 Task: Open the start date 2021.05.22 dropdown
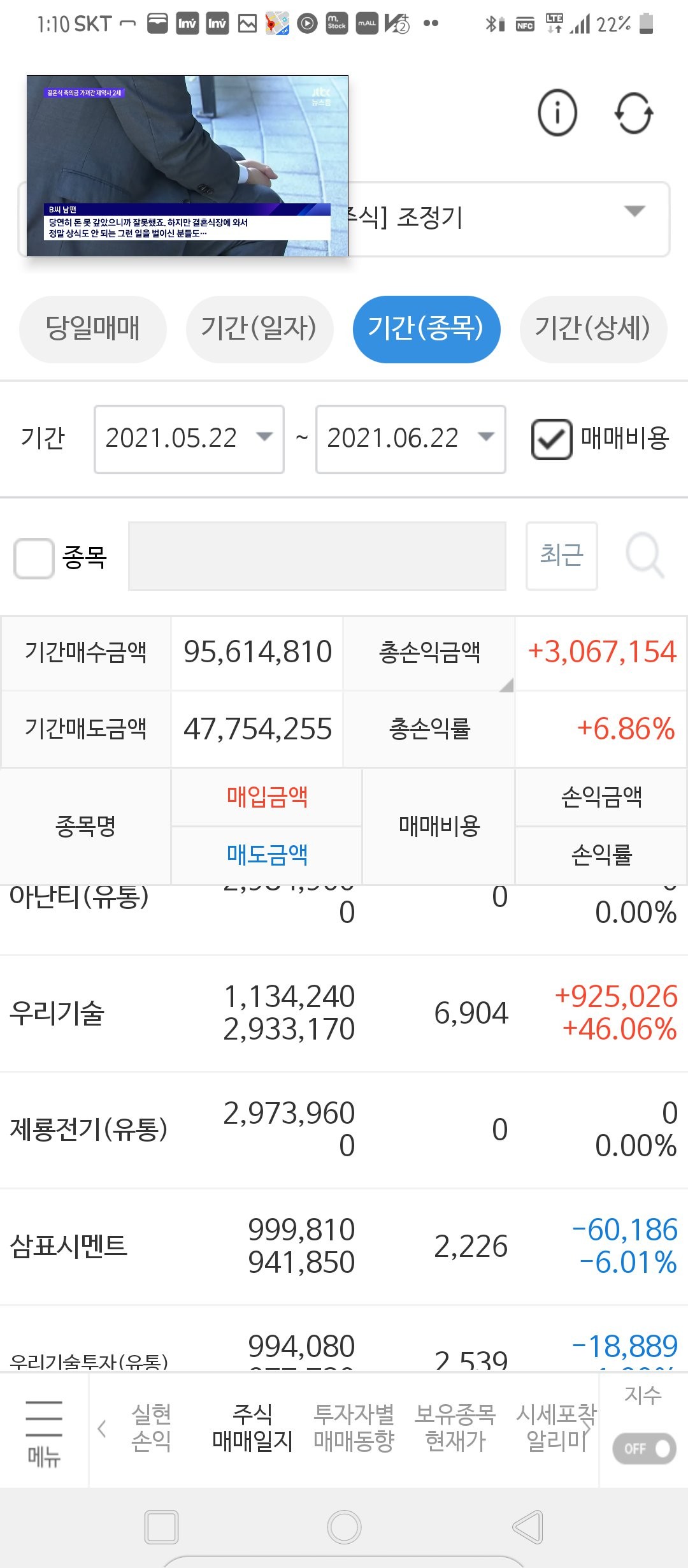pyautogui.click(x=189, y=439)
